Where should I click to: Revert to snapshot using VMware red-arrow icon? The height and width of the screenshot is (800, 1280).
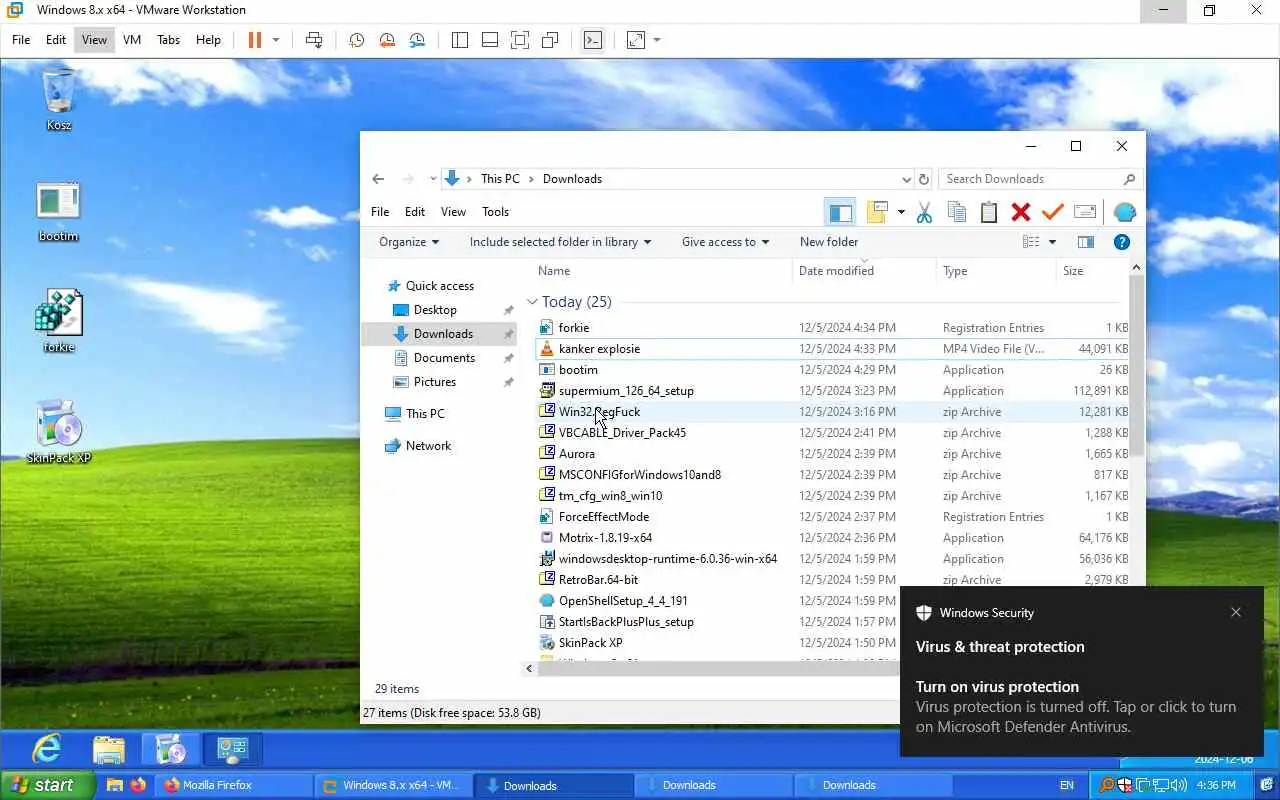tap(387, 40)
